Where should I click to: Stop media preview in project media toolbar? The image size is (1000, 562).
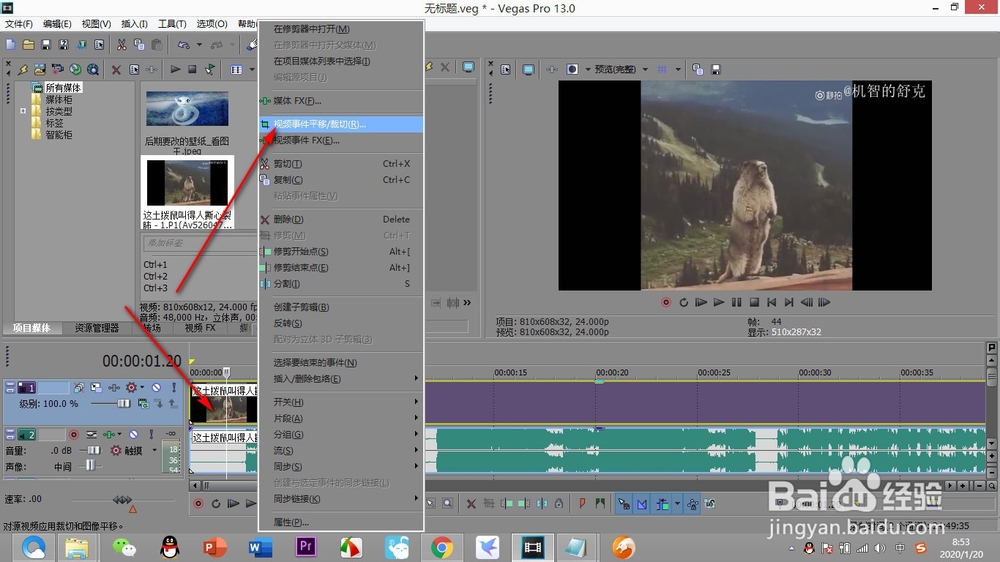[x=192, y=69]
